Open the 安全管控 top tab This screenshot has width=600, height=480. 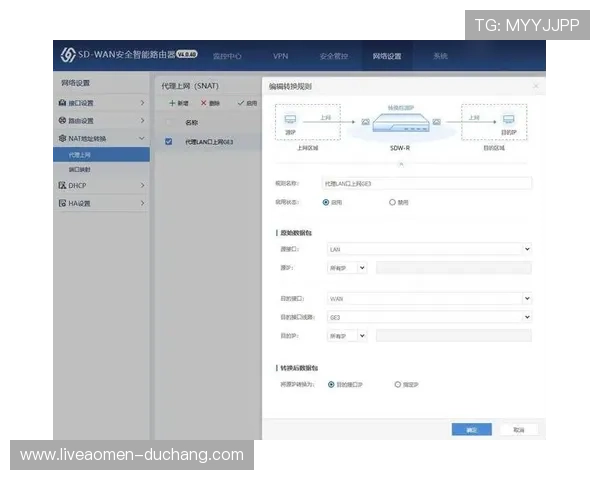(x=334, y=56)
